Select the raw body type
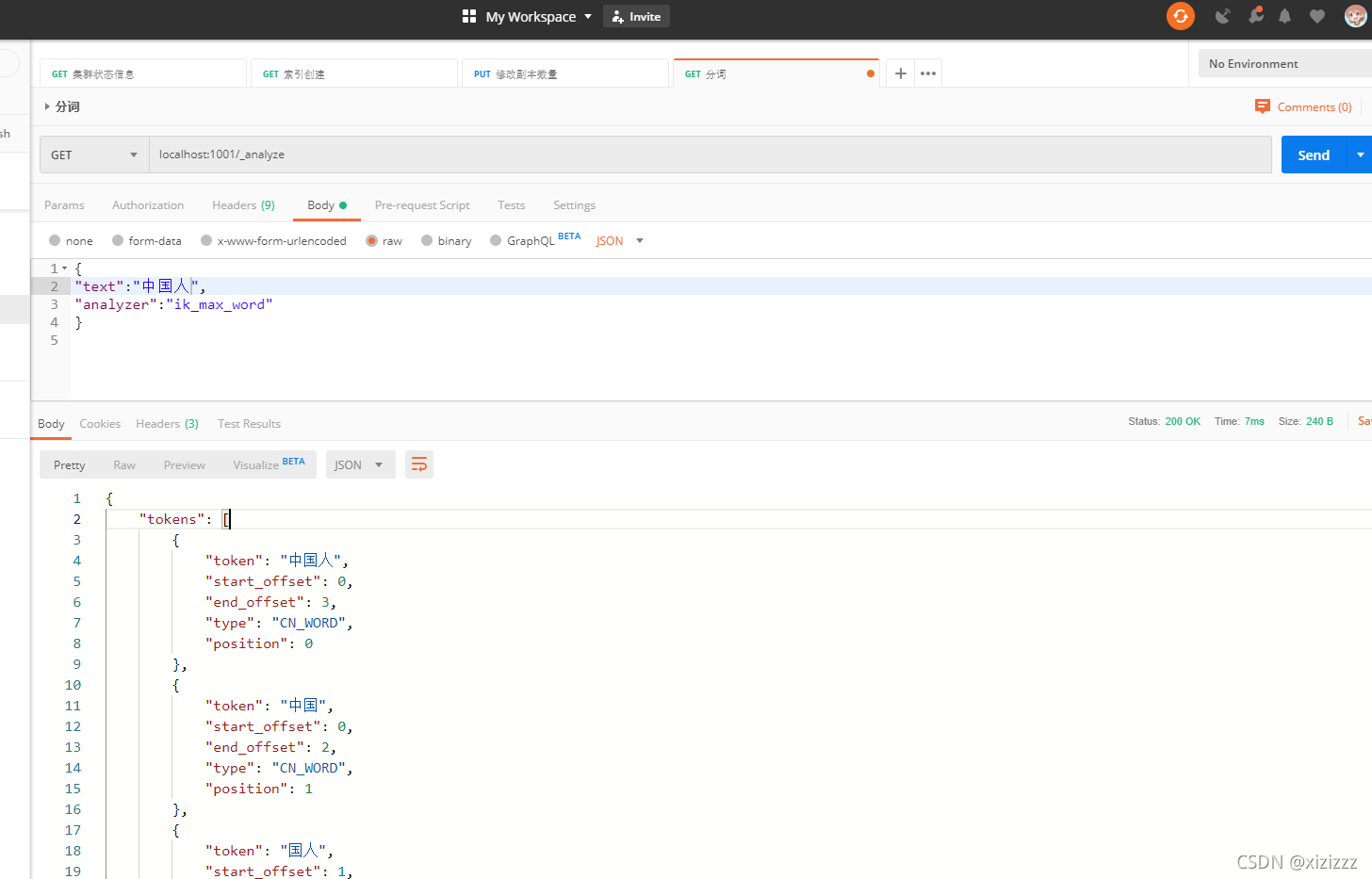This screenshot has height=879, width=1372. [372, 240]
